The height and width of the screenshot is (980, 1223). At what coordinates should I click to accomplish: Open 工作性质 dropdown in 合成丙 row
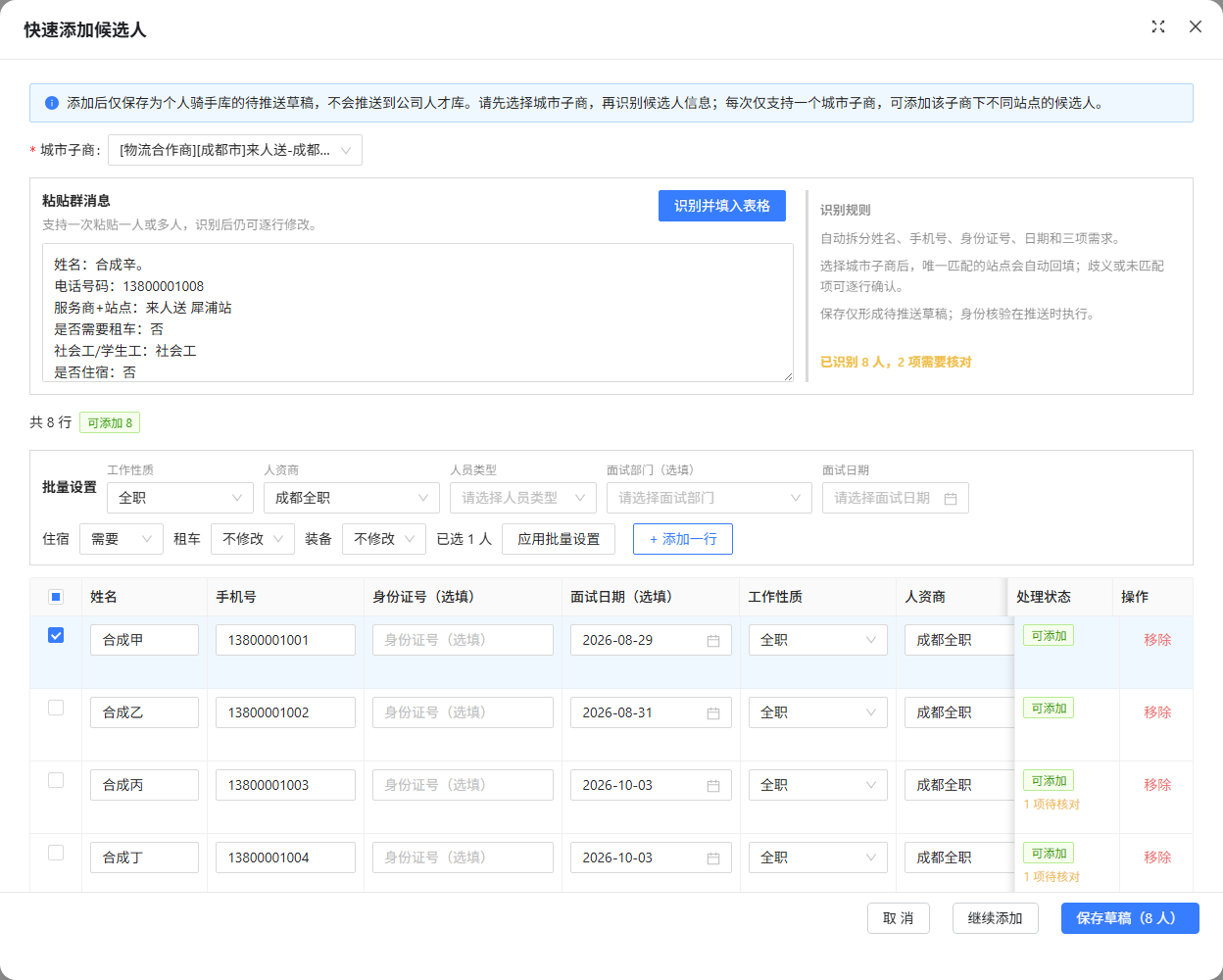tap(818, 785)
